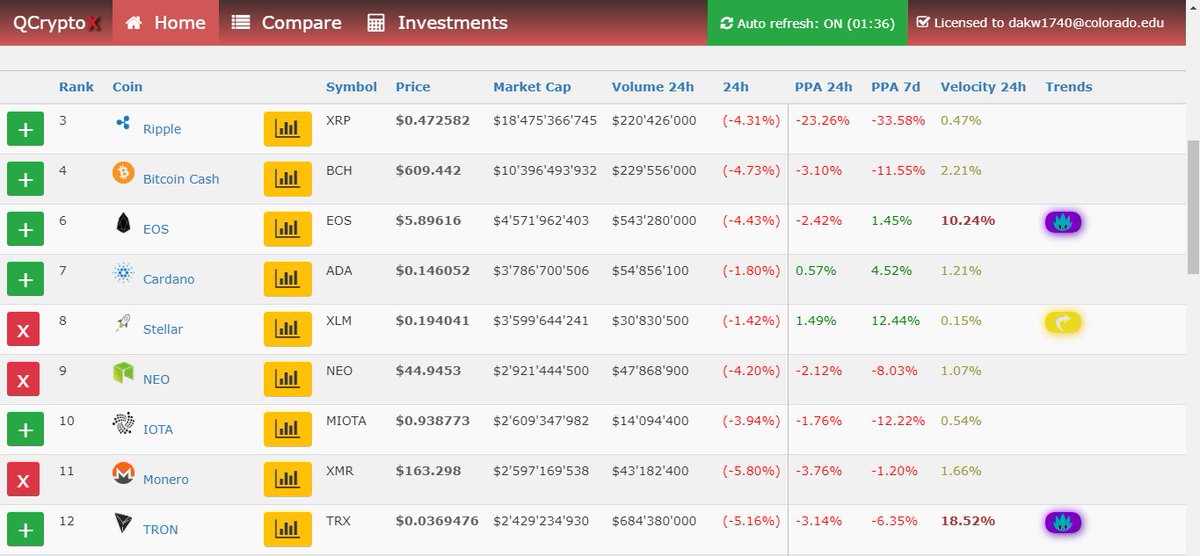
Task: Open the chart icon in NEO row
Action: [286, 379]
